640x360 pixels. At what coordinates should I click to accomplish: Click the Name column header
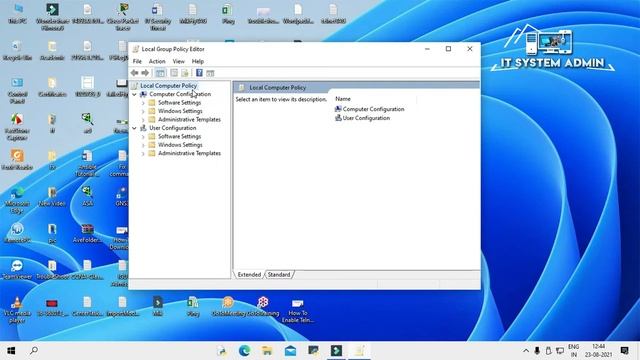point(343,99)
